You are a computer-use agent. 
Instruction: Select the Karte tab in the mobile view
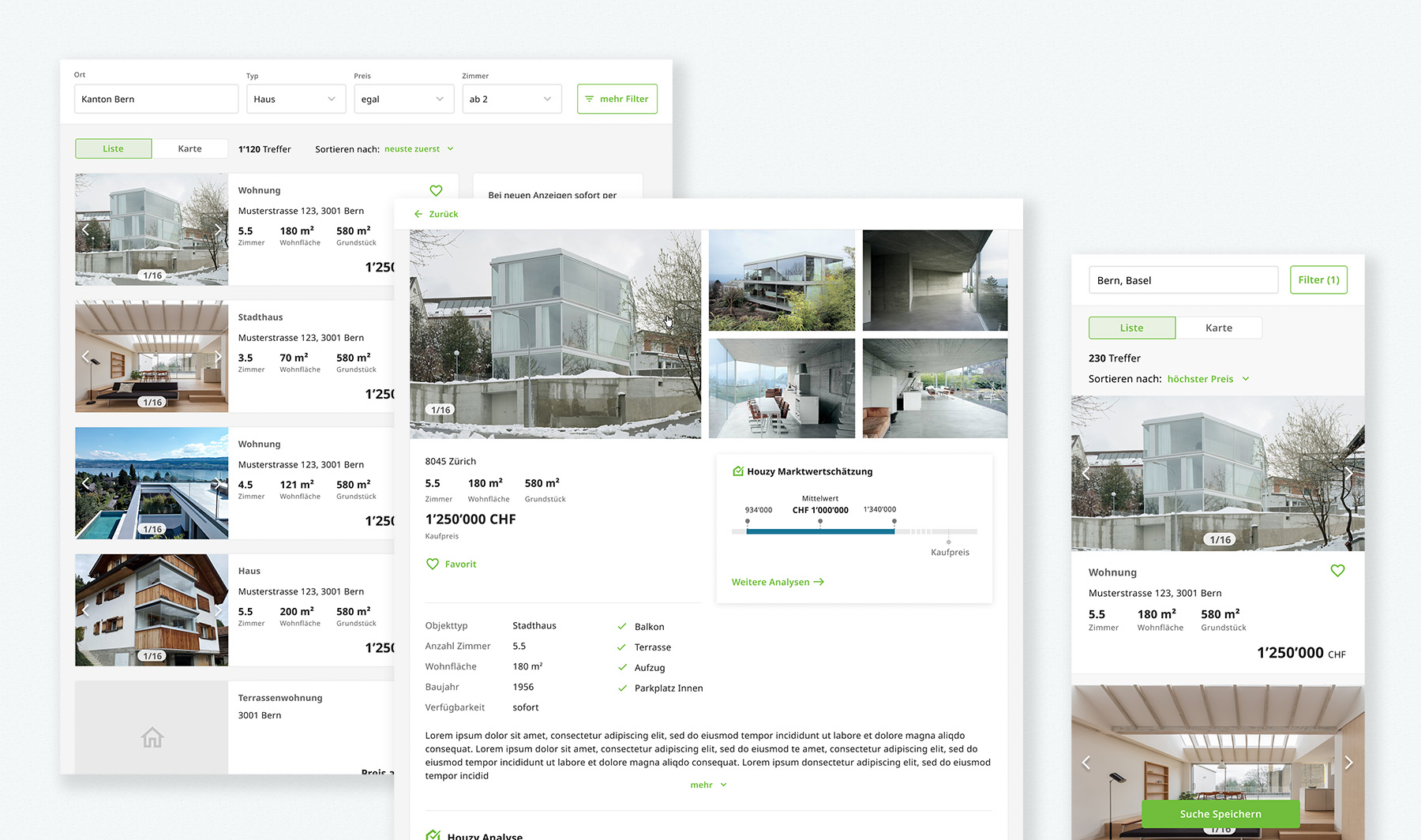pyautogui.click(x=1219, y=328)
